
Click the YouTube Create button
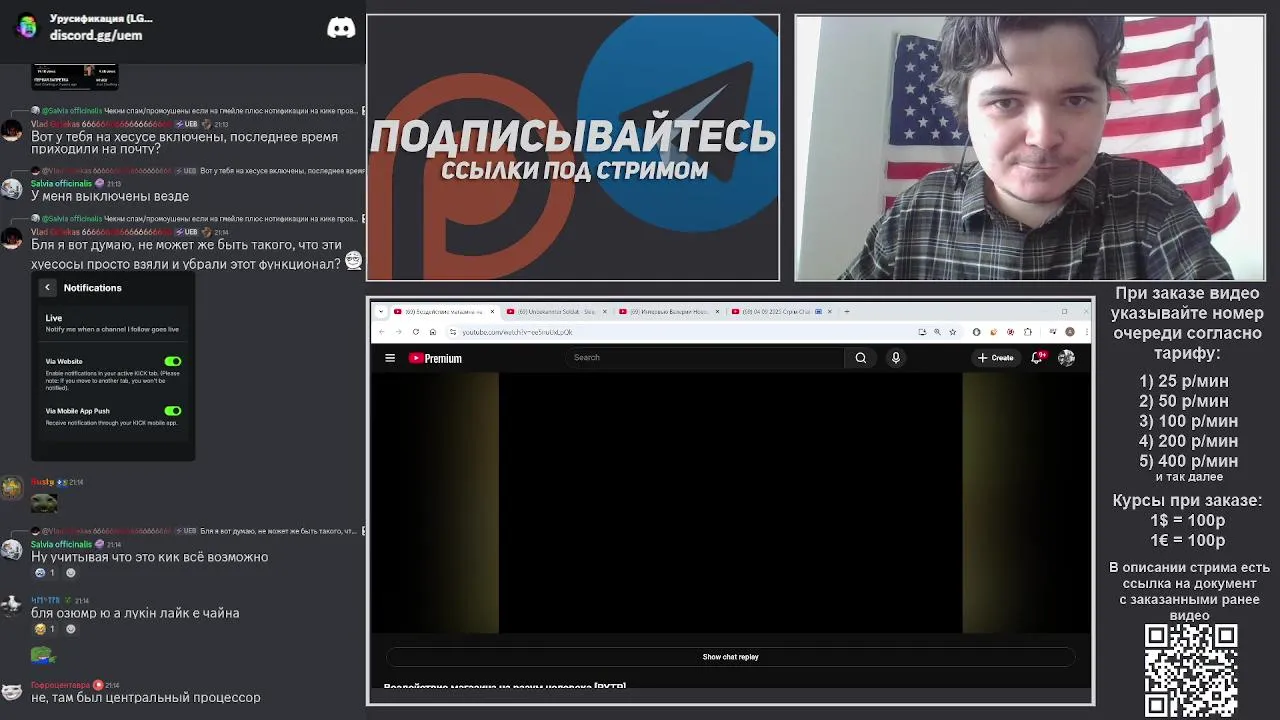[996, 358]
